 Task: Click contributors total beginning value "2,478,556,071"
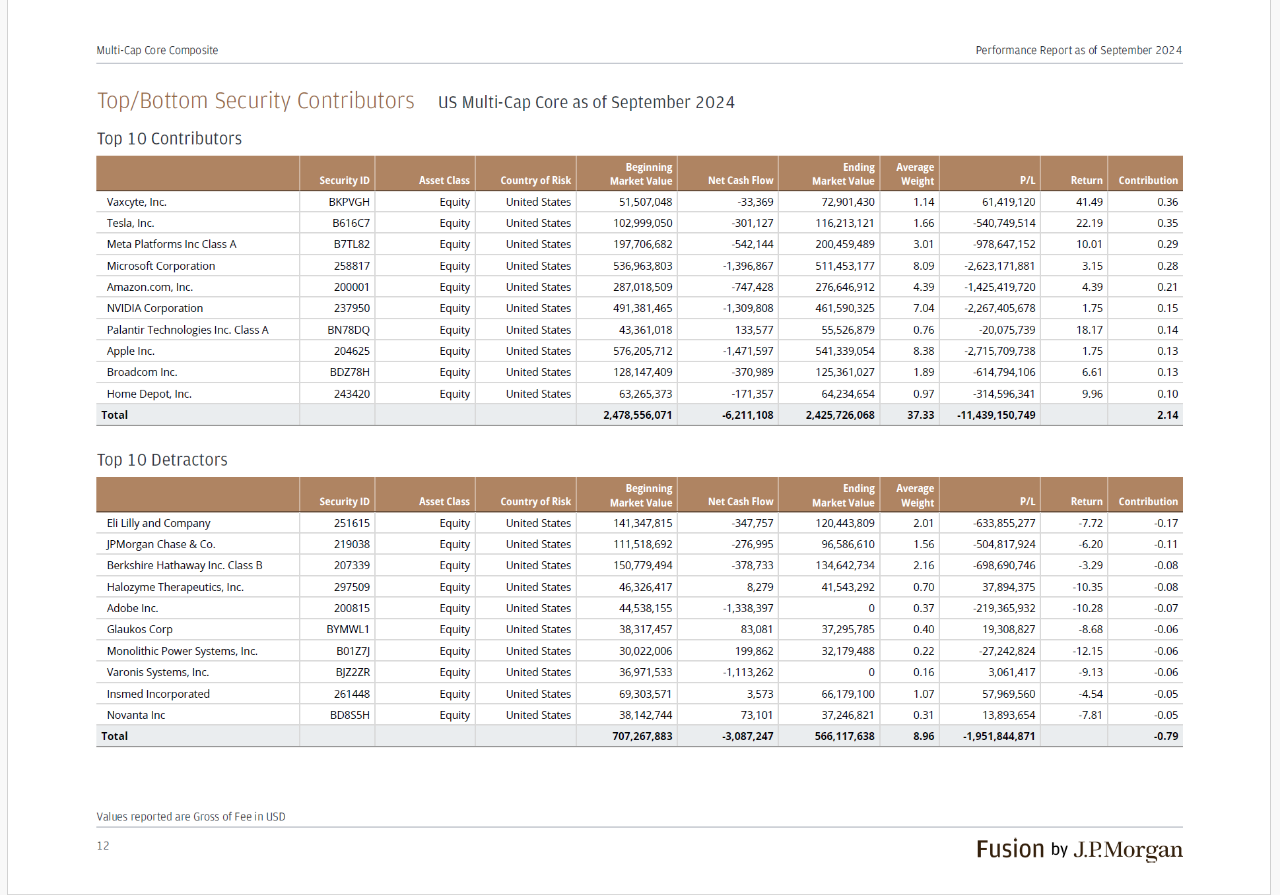[638, 415]
